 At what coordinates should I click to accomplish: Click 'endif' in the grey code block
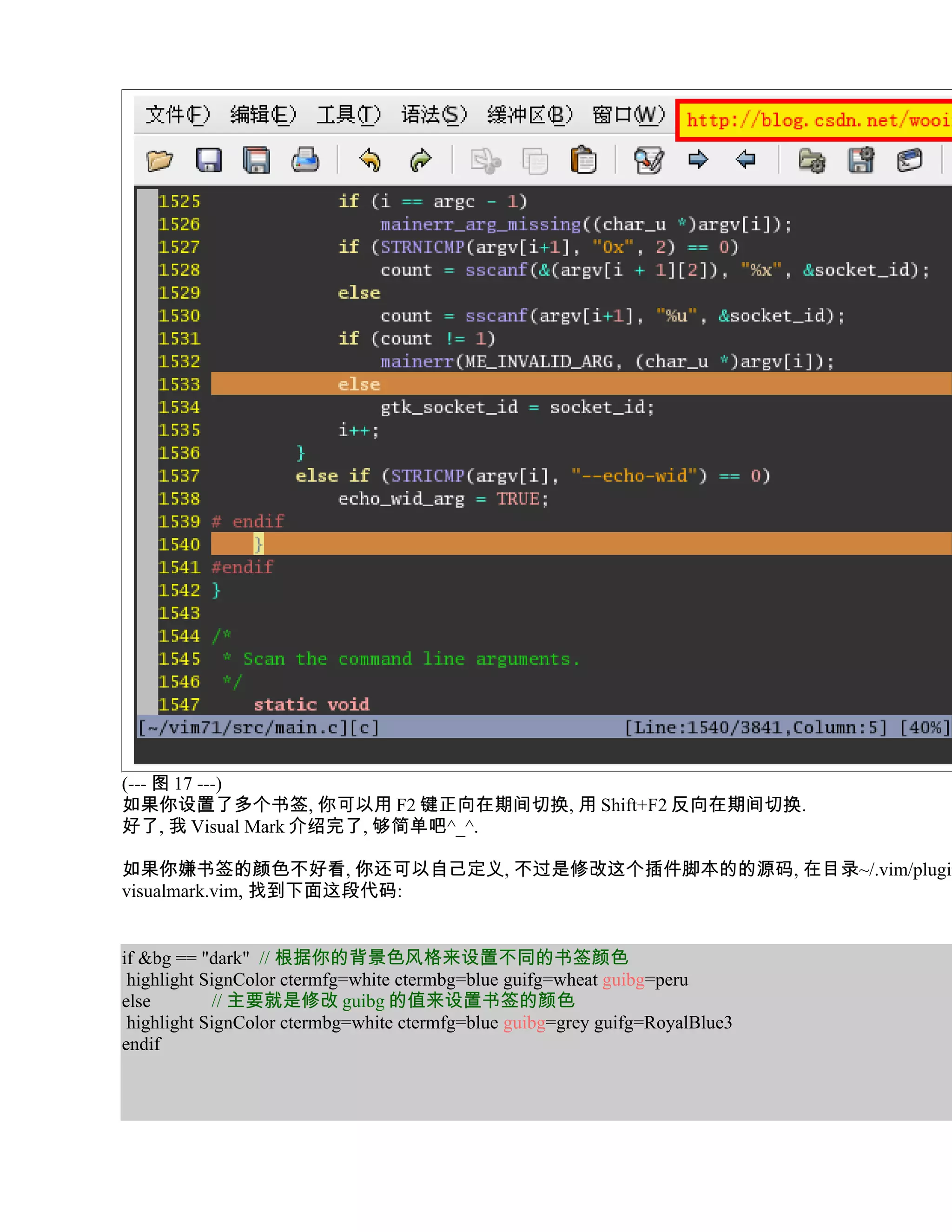click(x=141, y=1044)
